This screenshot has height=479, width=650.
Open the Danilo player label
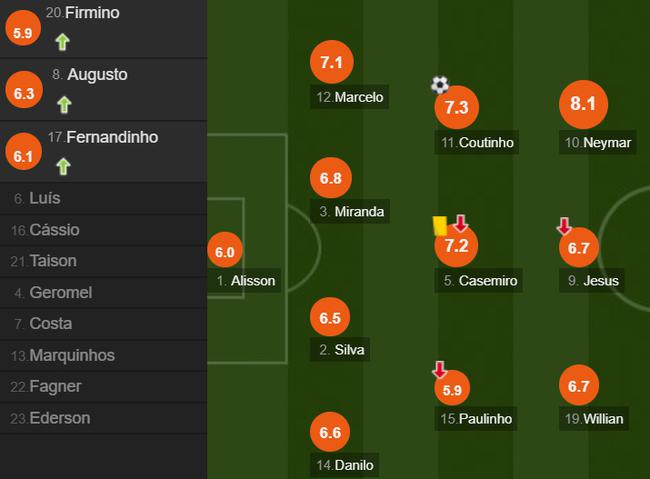(x=346, y=465)
